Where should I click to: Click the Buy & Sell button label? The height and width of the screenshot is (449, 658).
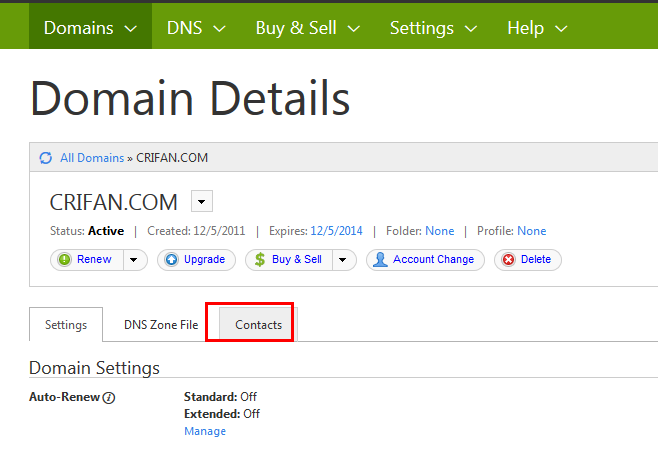tap(297, 259)
